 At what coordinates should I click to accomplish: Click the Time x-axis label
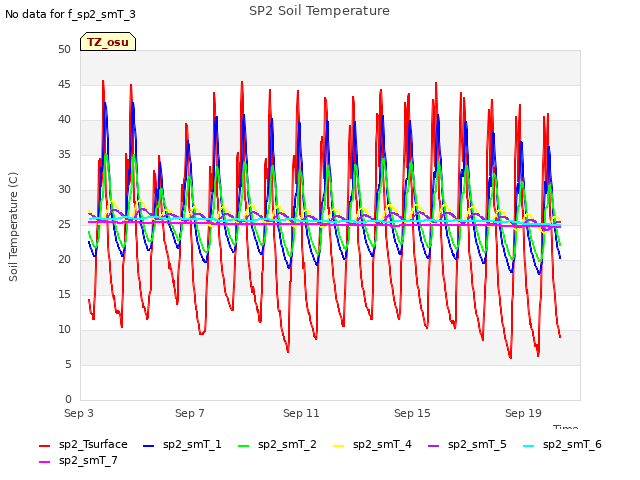[566, 427]
